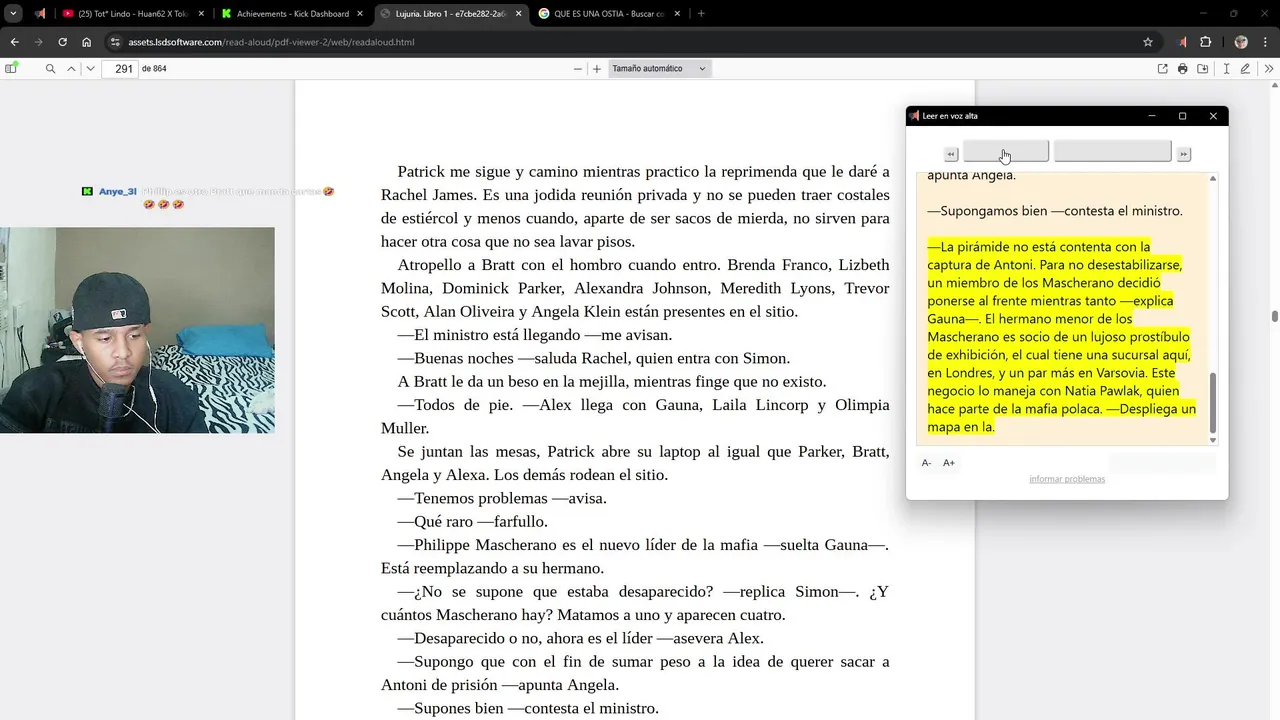Open the browser profile avatar
Viewport: 1280px width, 720px height.
(1241, 42)
